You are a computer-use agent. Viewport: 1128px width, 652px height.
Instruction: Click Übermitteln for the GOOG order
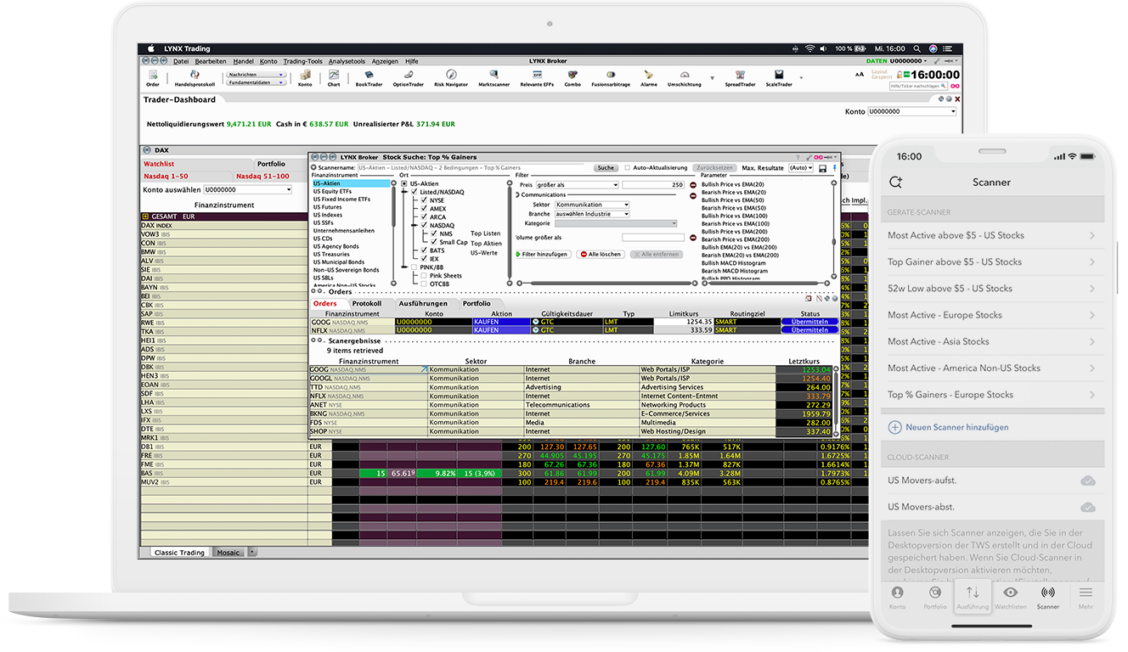(809, 322)
